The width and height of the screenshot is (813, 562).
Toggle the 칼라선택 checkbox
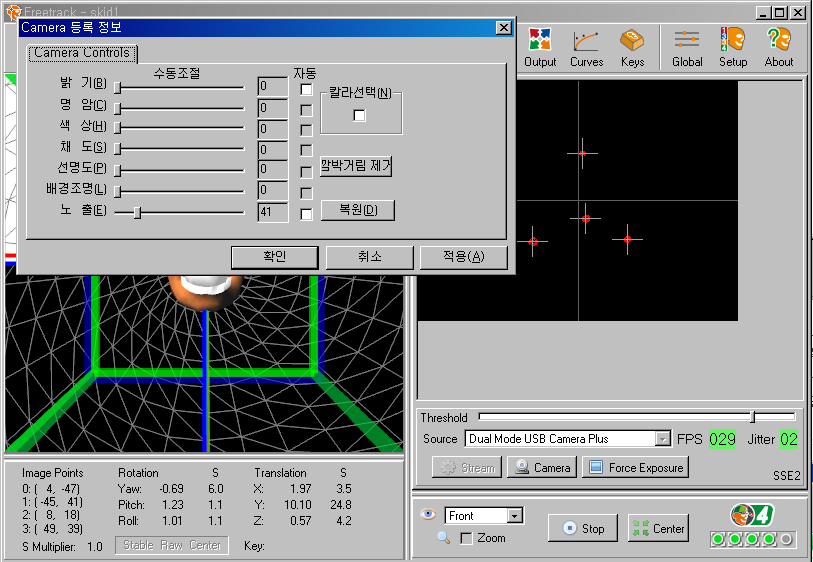point(360,115)
